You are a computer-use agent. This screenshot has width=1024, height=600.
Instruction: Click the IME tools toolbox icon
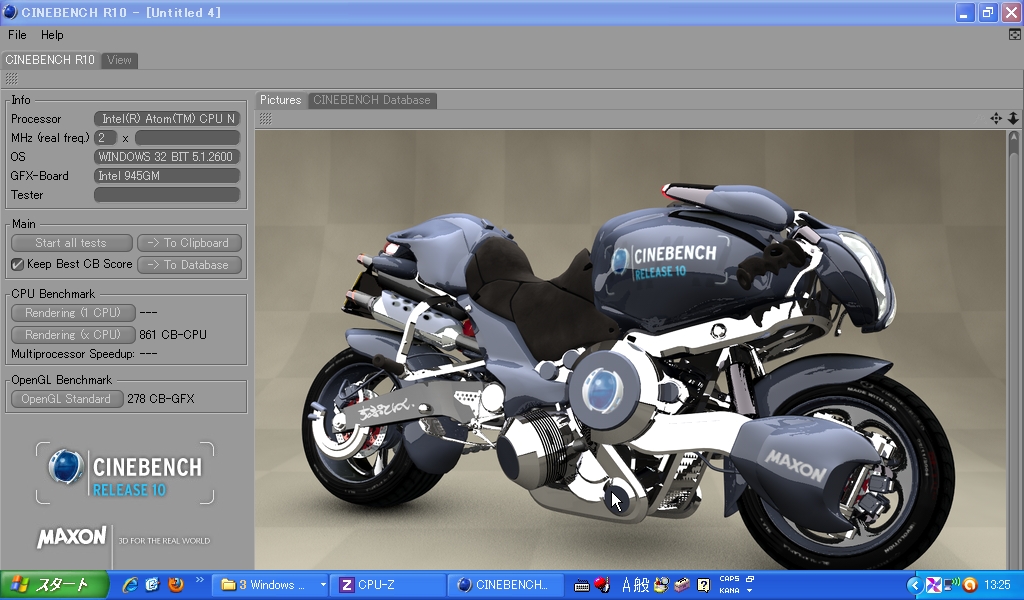tap(682, 585)
